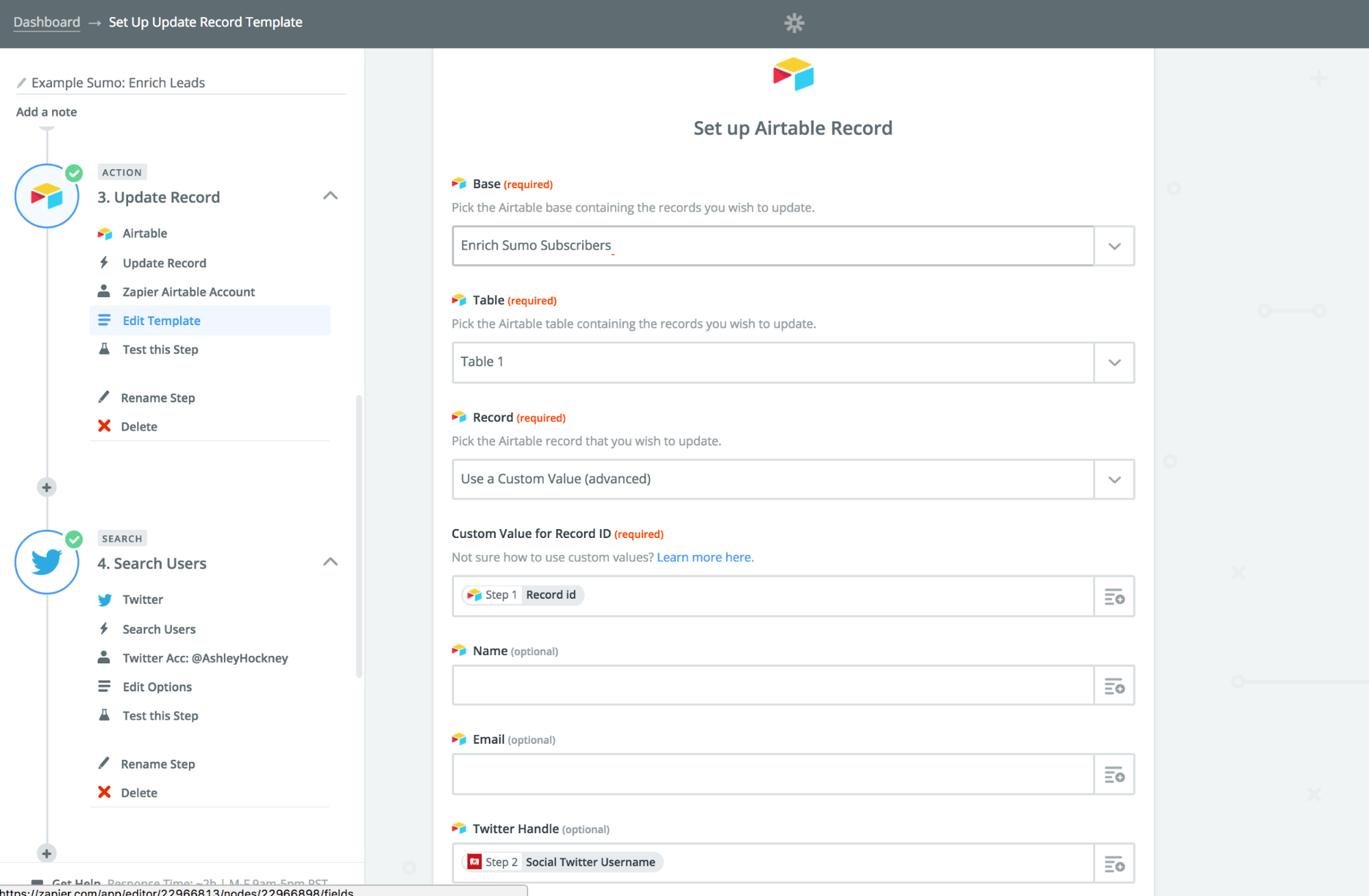This screenshot has width=1369, height=896.
Task: Click the lightning bolt icon beside Search Users
Action: tap(104, 628)
